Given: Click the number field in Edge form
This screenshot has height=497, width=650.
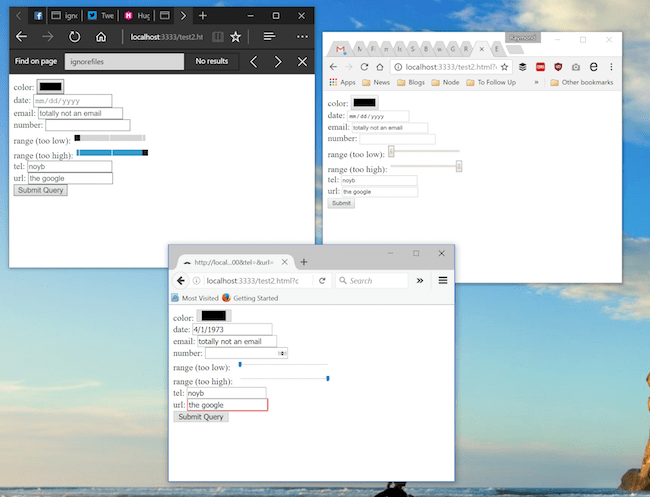Looking at the screenshot, I should click(88, 125).
